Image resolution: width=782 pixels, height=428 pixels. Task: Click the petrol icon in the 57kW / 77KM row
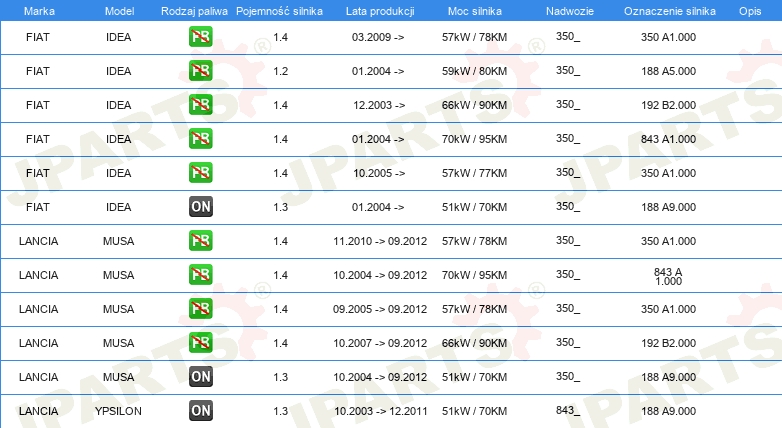200,173
